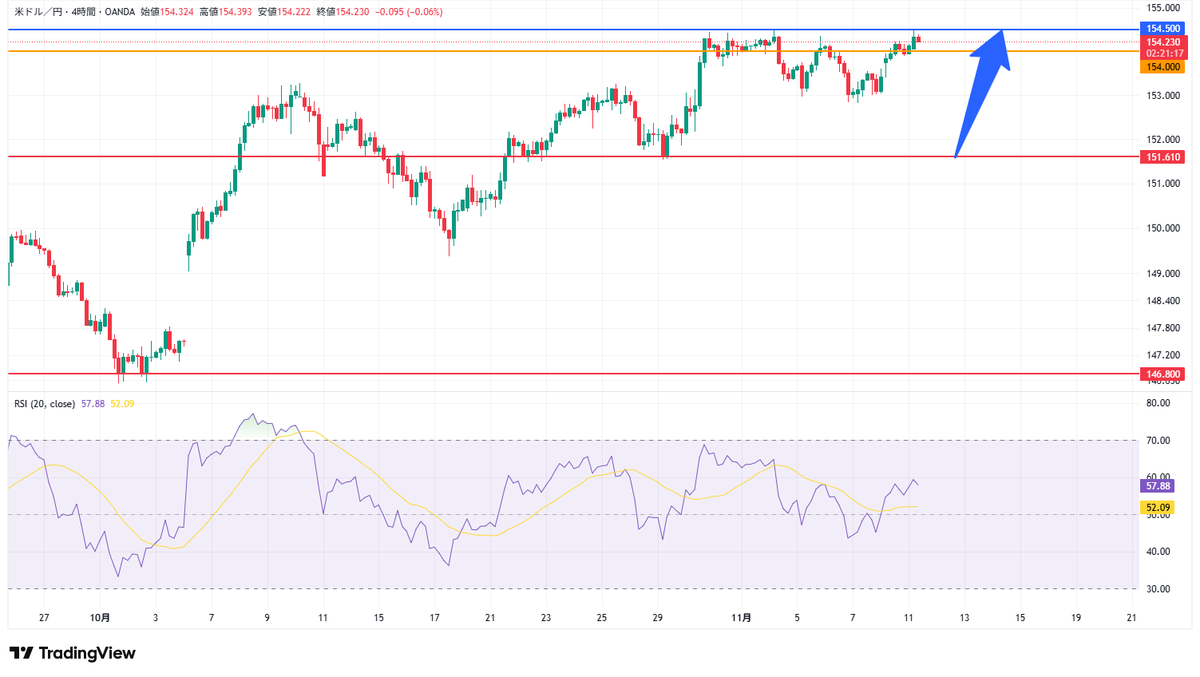Click the 17 date on time axis
The image size is (1200, 677).
(434, 619)
